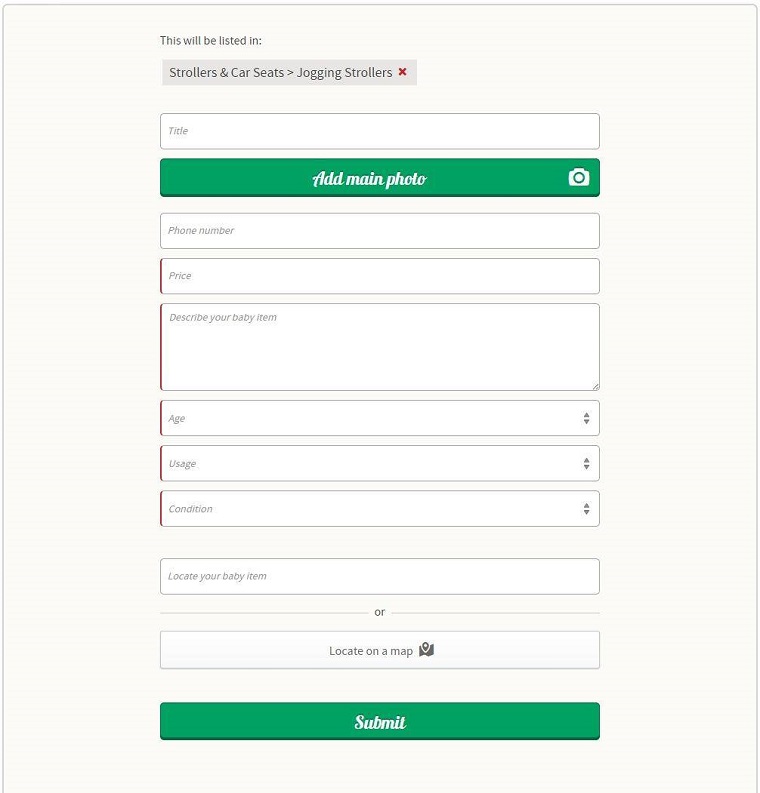Open the Condition dropdown arrows
760x793 pixels.
(586, 508)
